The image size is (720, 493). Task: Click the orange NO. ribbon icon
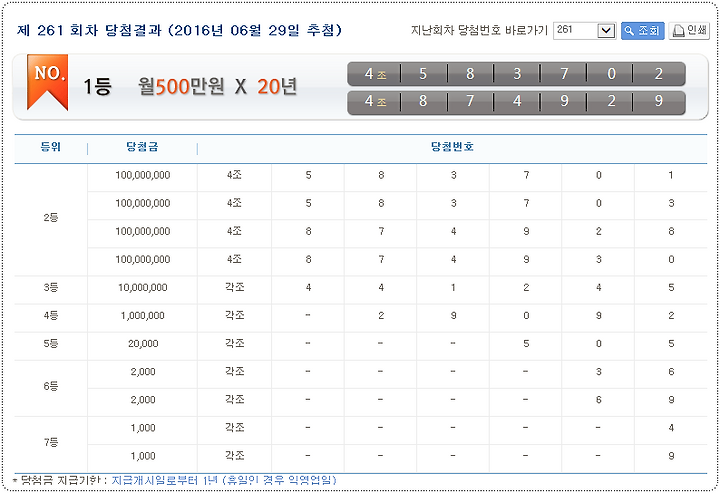pyautogui.click(x=48, y=82)
